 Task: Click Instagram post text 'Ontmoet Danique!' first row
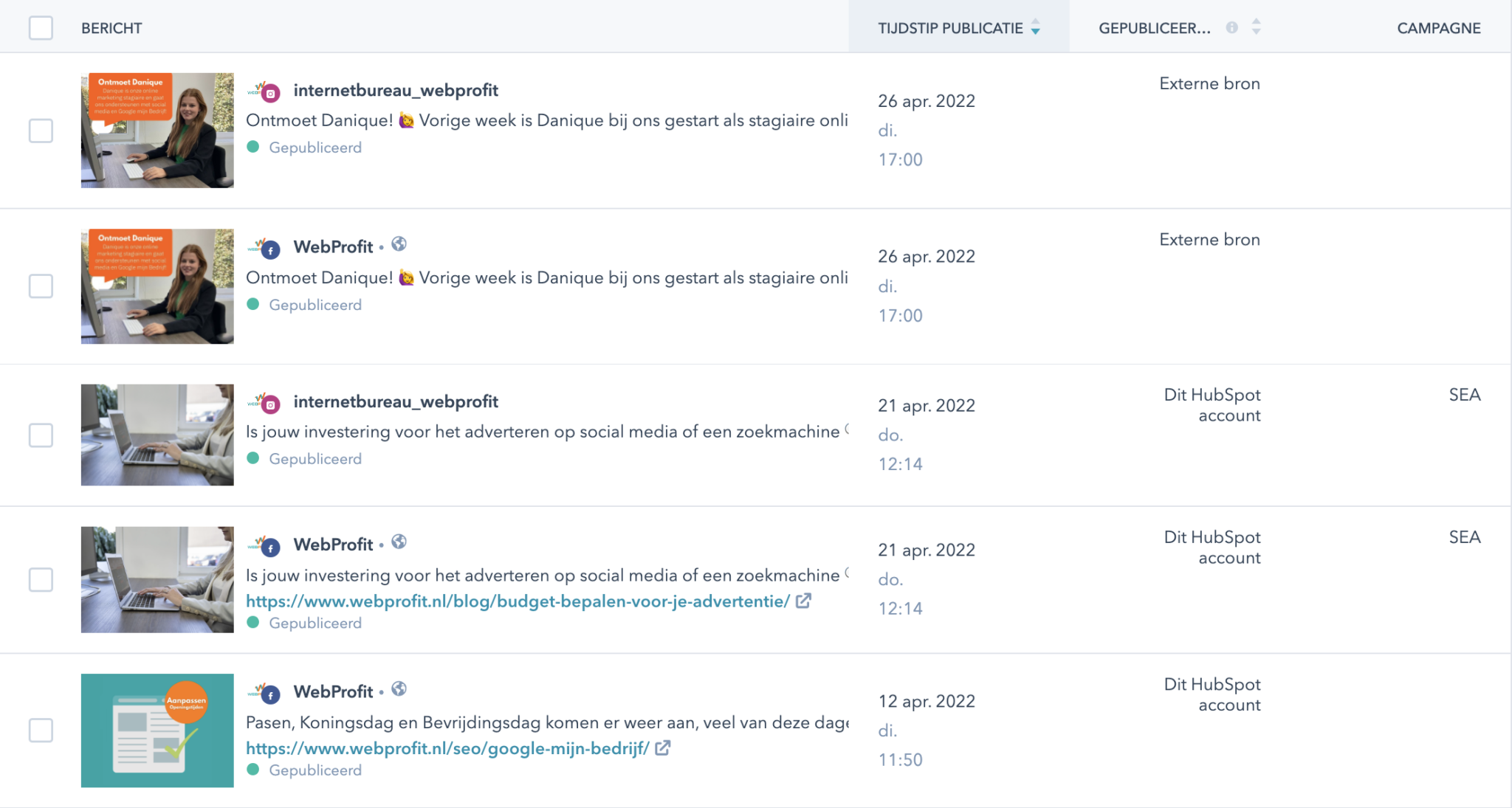coord(547,120)
